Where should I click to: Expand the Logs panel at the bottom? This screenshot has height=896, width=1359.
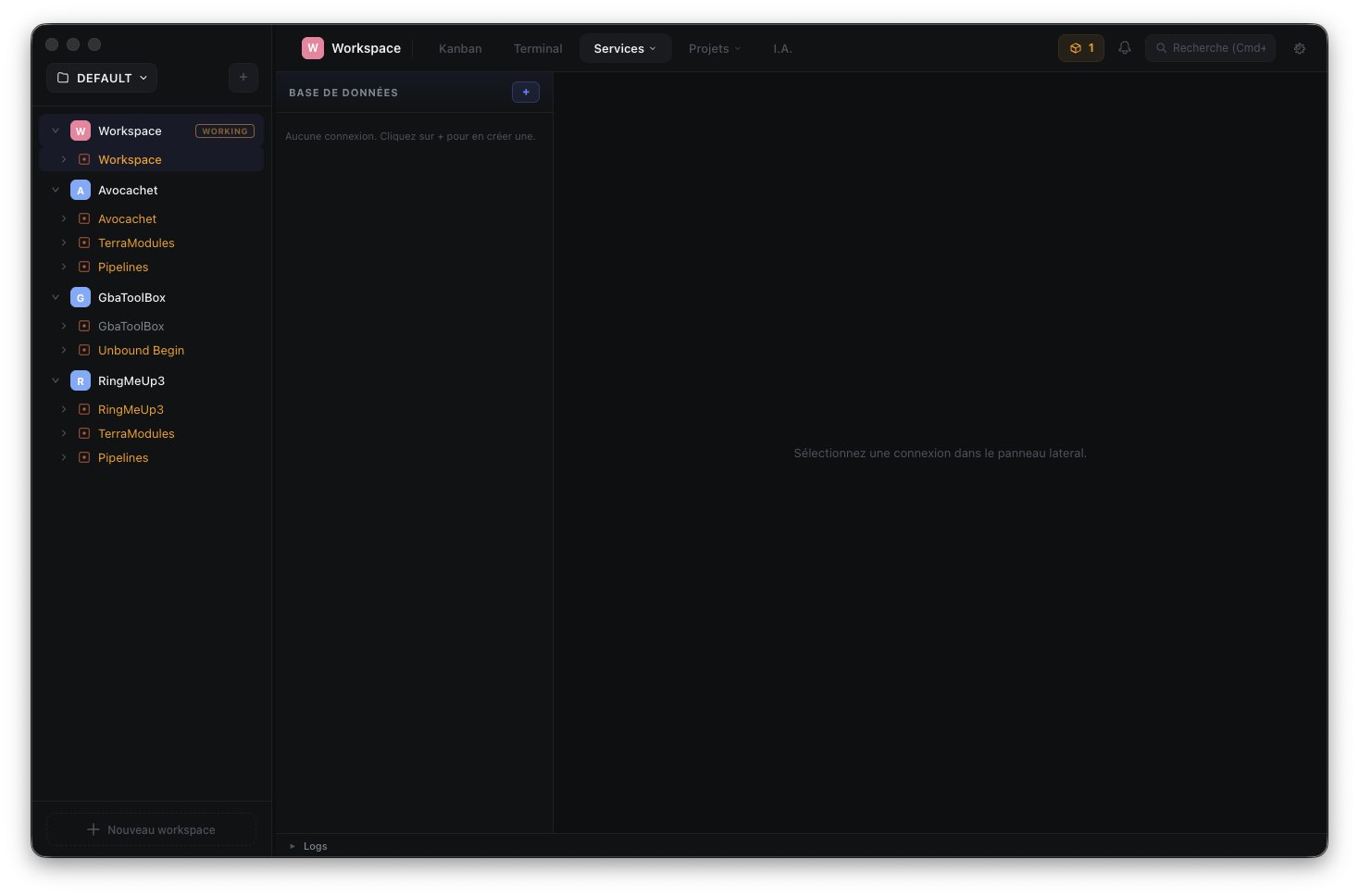307,845
